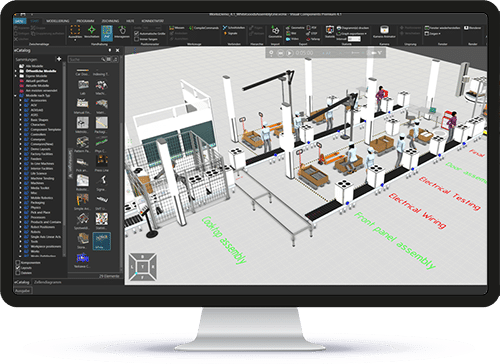Open the Statistik dashboard icon

point(330,30)
